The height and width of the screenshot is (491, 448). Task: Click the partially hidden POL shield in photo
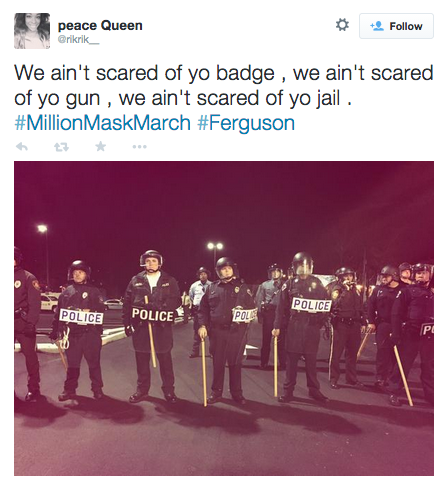click(x=245, y=315)
